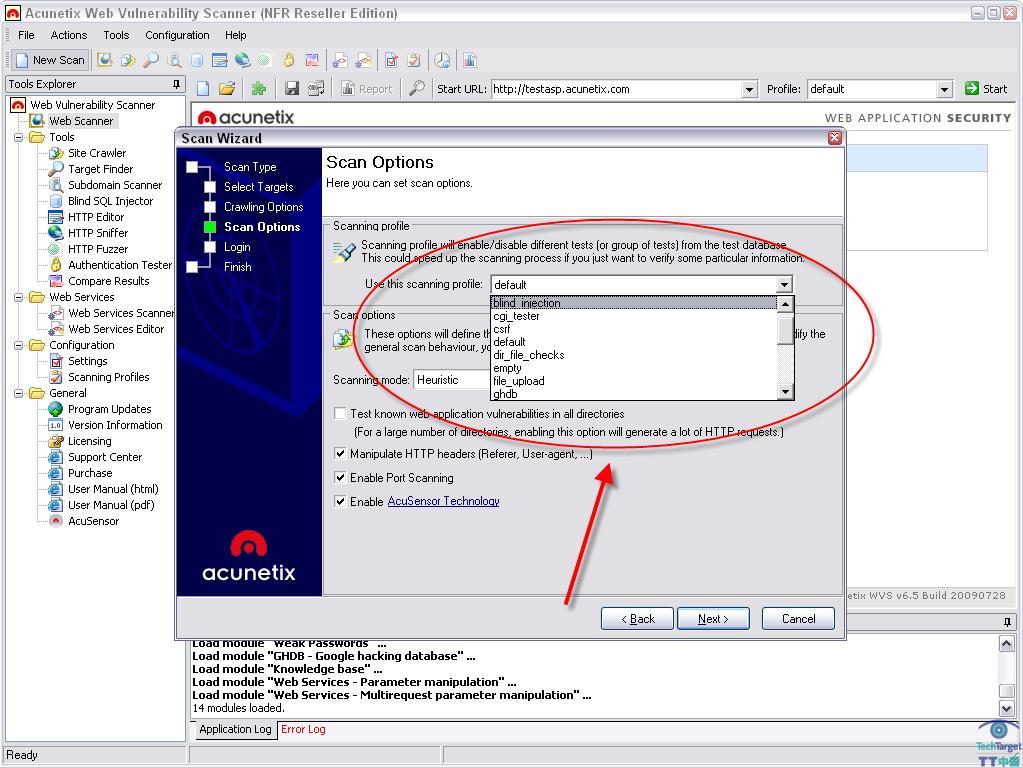Image resolution: width=1023 pixels, height=768 pixels.
Task: Click the blank page icon beside the open-folder icon
Action: (x=204, y=89)
